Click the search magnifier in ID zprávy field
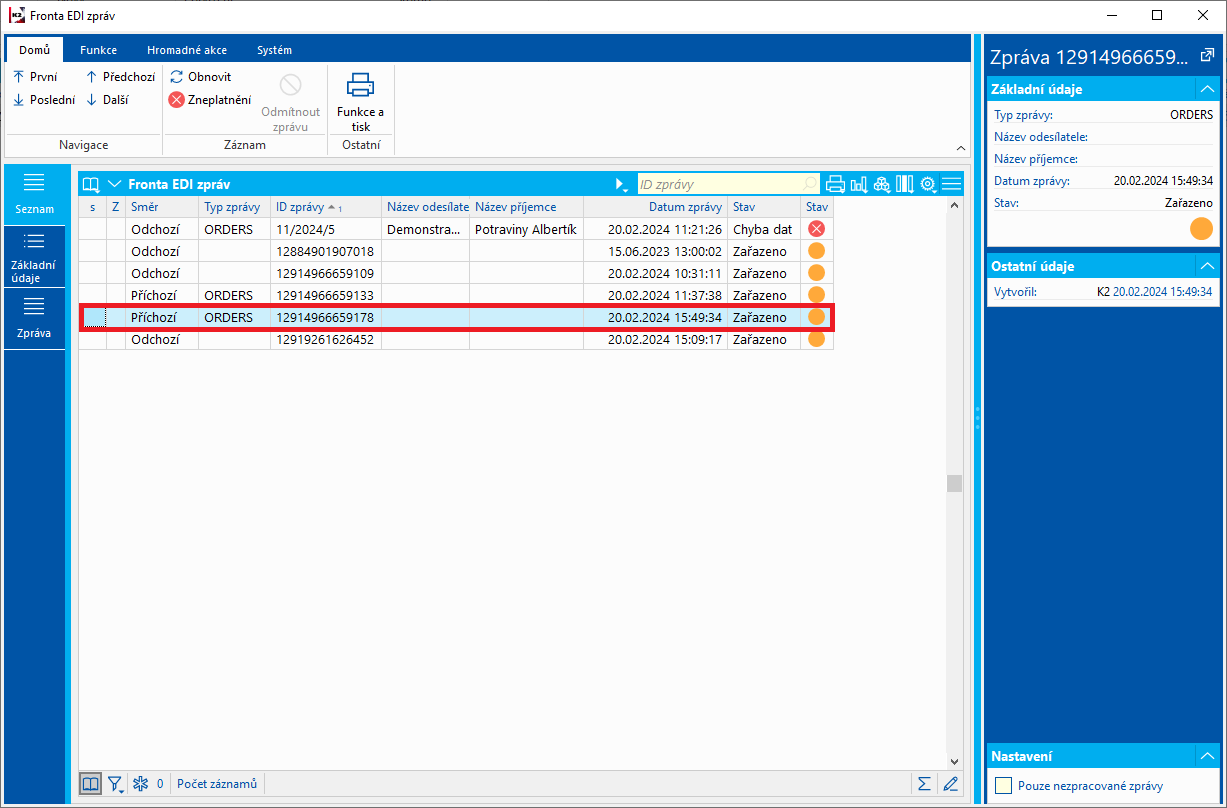Viewport: 1227px width, 808px height. click(x=809, y=184)
